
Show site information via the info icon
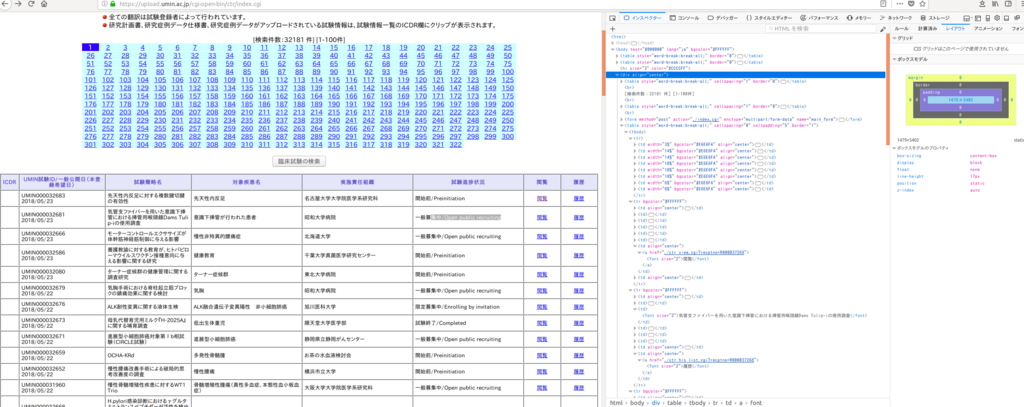pyautogui.click(x=105, y=3)
